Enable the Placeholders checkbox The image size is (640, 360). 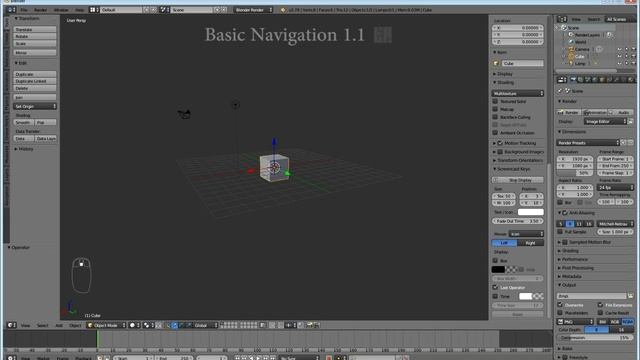(x=560, y=313)
